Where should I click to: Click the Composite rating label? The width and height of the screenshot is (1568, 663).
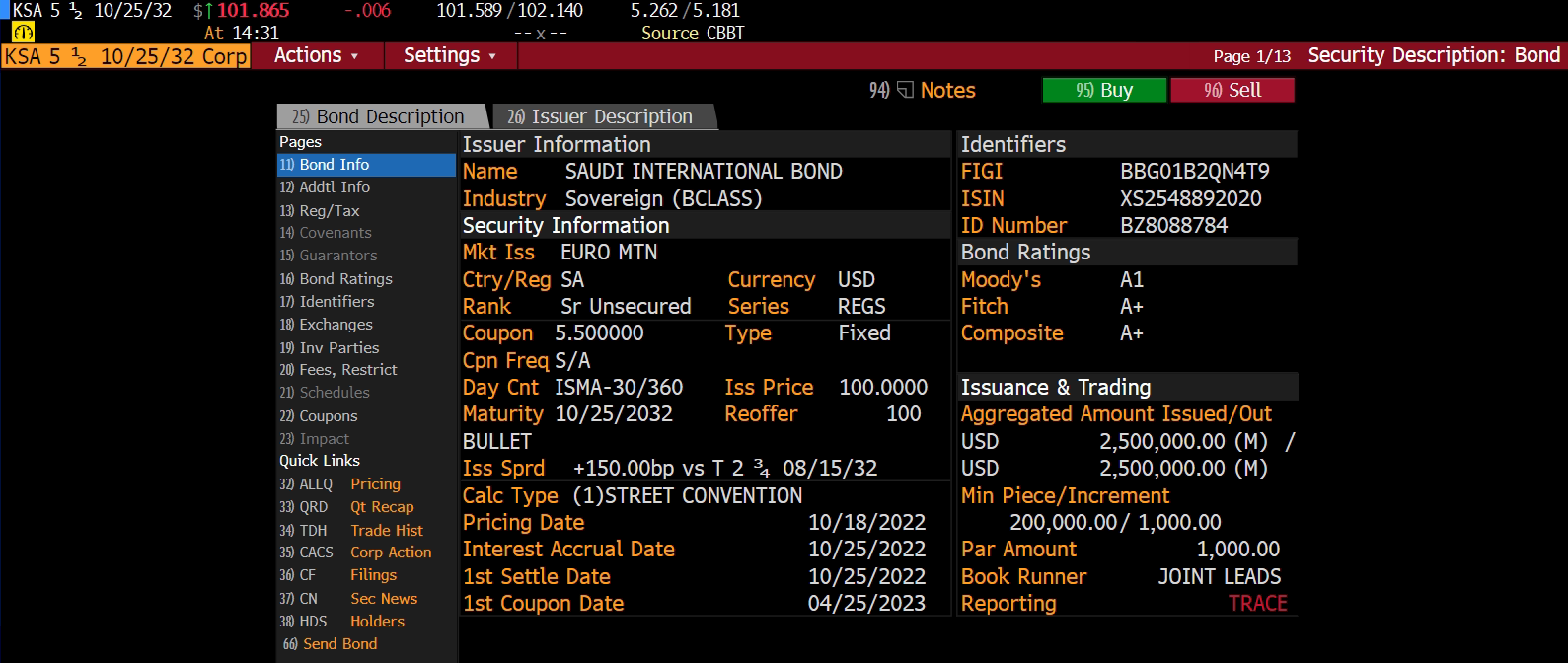(x=1012, y=333)
